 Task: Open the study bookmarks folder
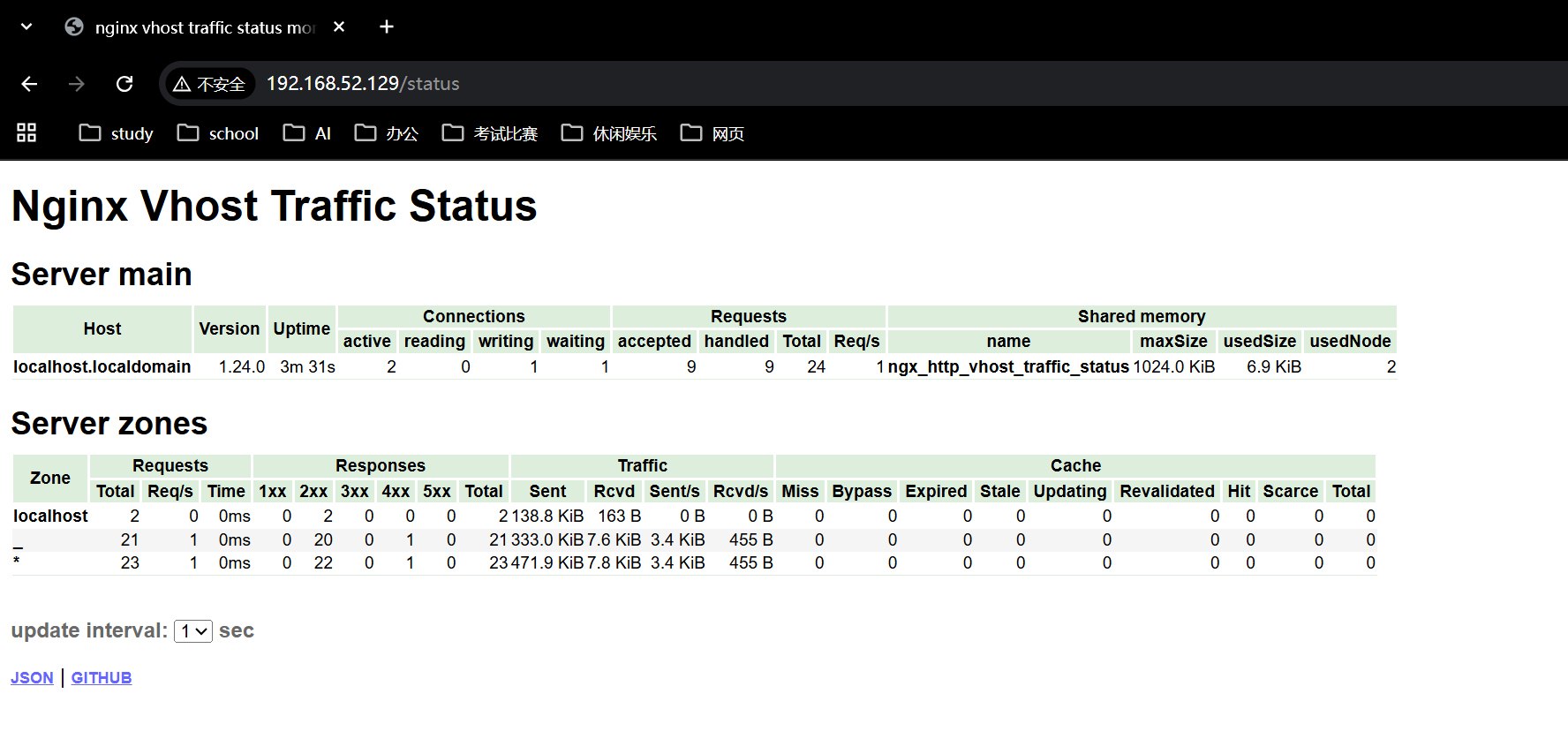point(117,133)
